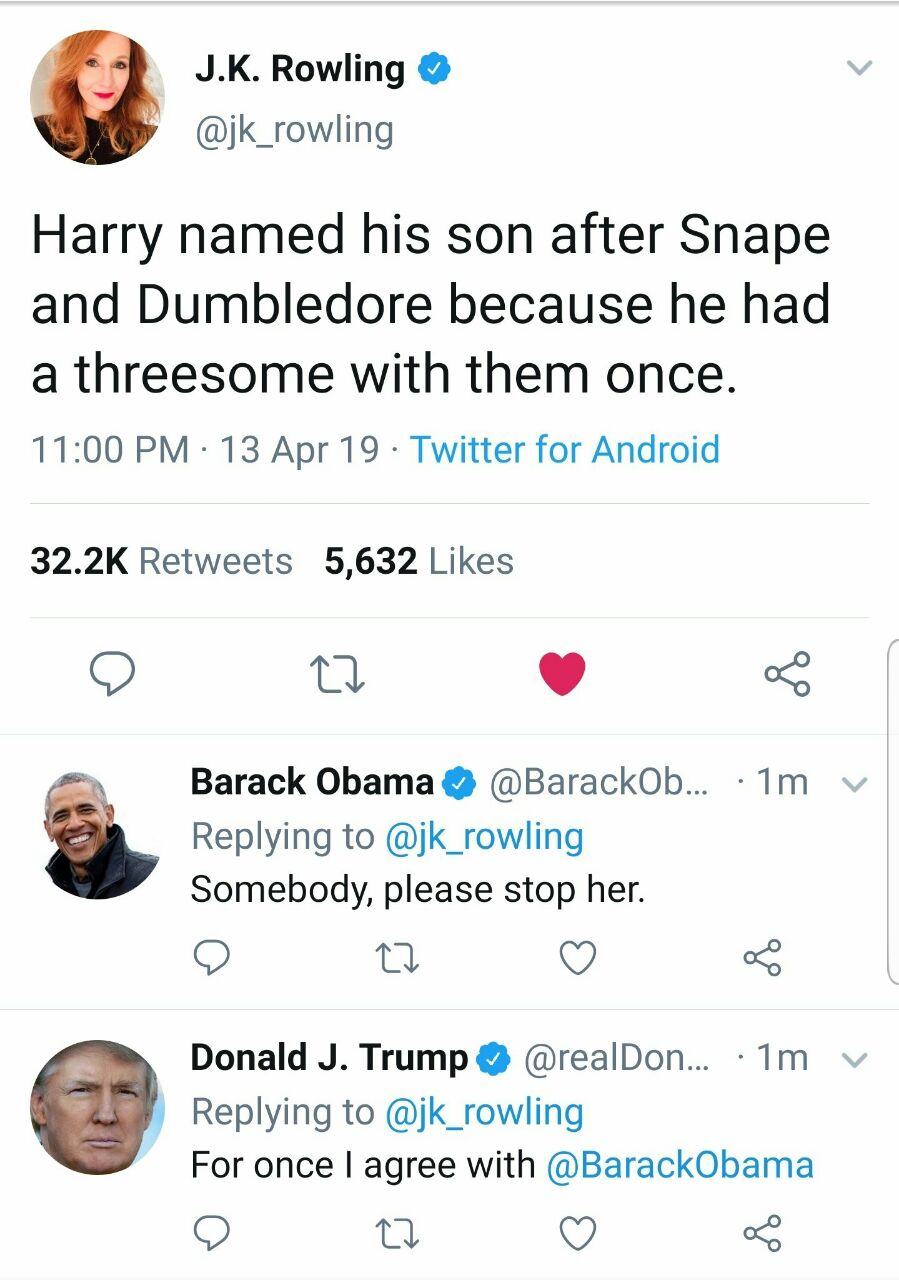Share Donald J. Trump's reply

[762, 1234]
